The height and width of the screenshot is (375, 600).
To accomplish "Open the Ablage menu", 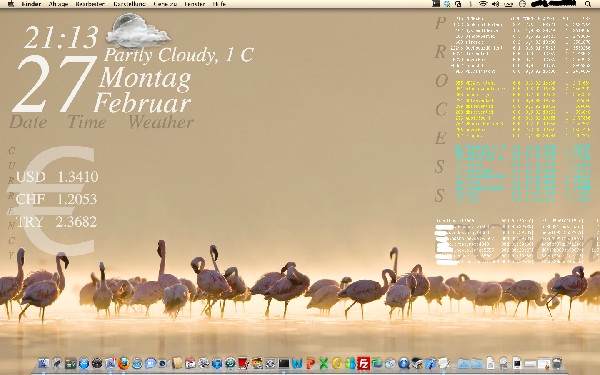I will coord(58,4).
